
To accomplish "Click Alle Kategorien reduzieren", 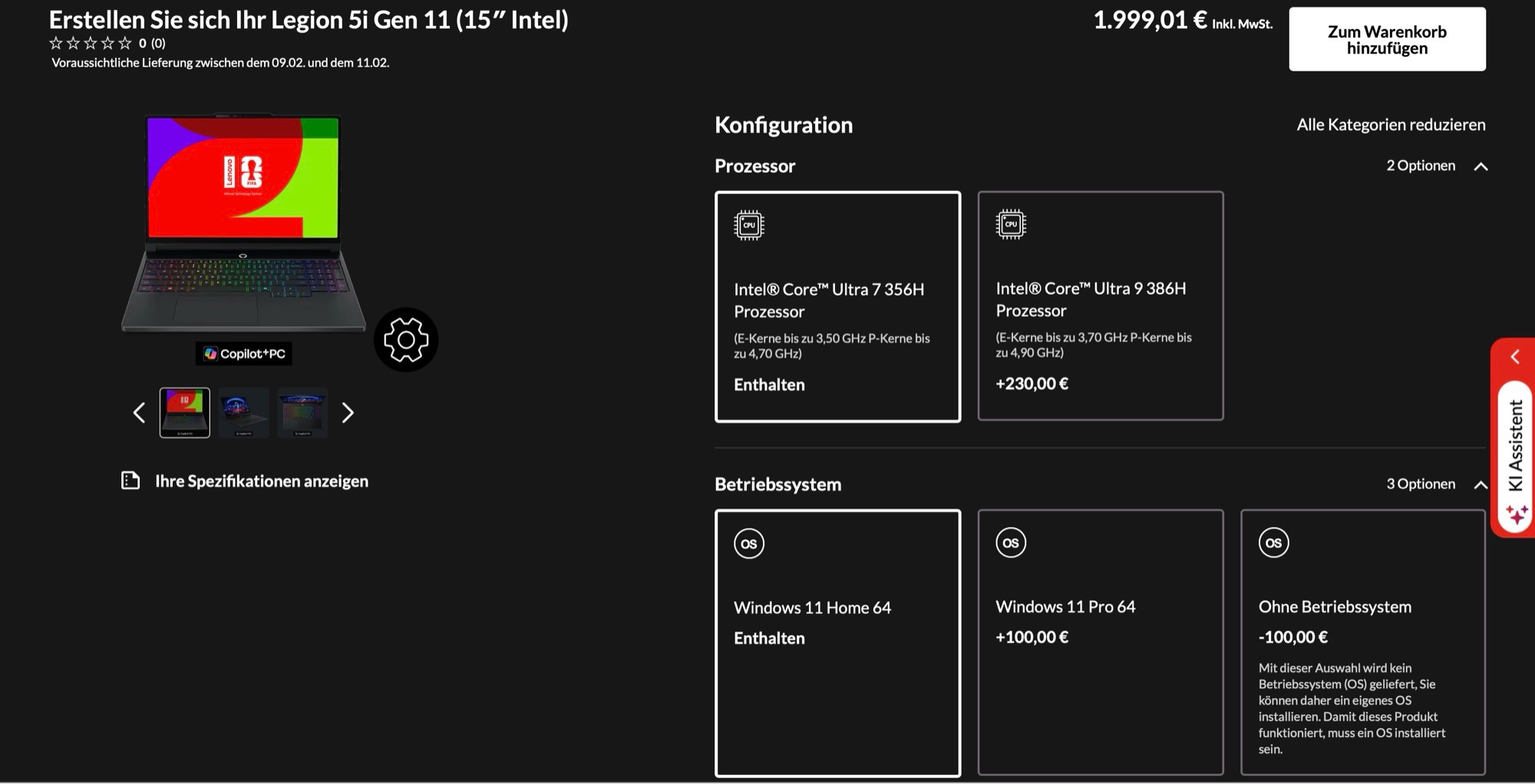I will tap(1391, 124).
